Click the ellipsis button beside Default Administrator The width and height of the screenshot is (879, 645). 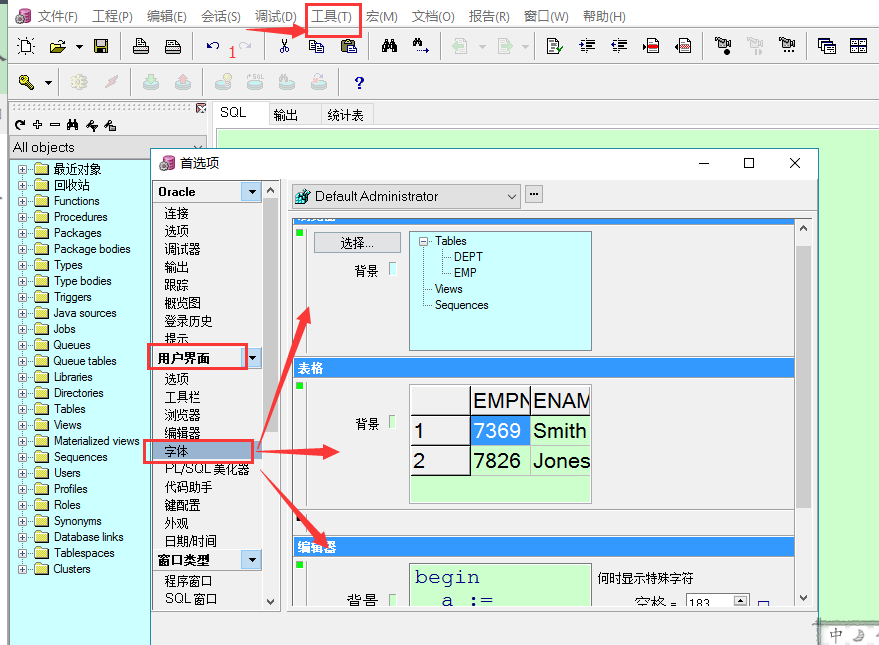[534, 194]
